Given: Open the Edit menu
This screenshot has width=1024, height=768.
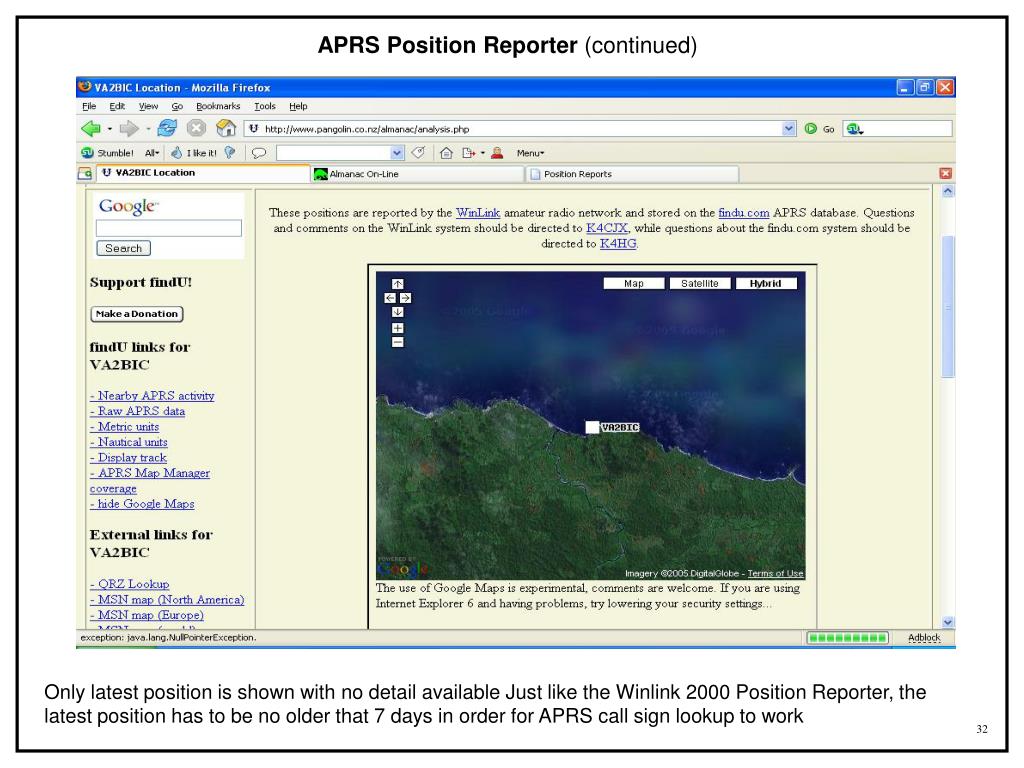Looking at the screenshot, I should pos(117,106).
